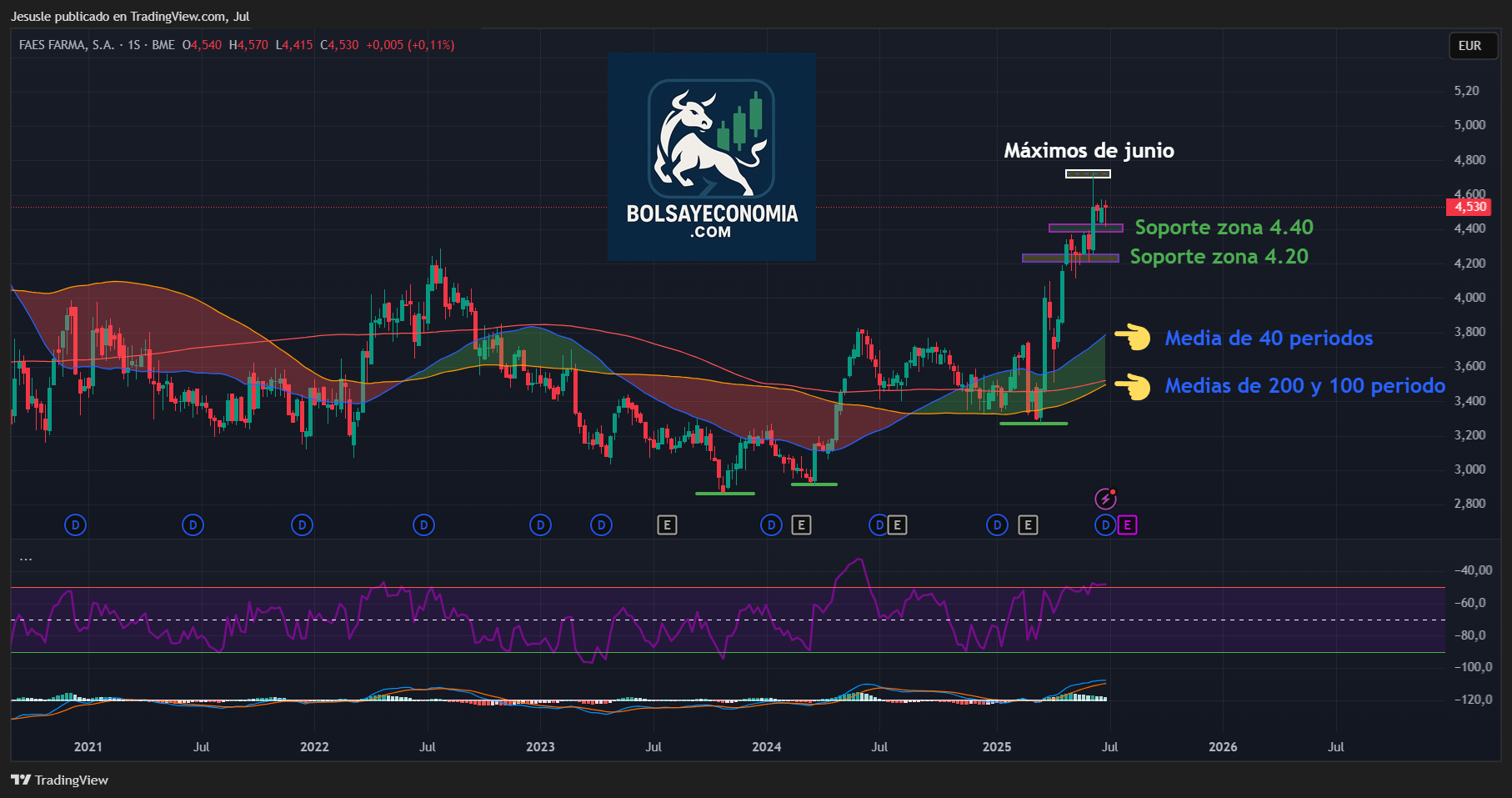
Task: Select the Soporte zona 4.40 text label
Action: click(x=1224, y=228)
